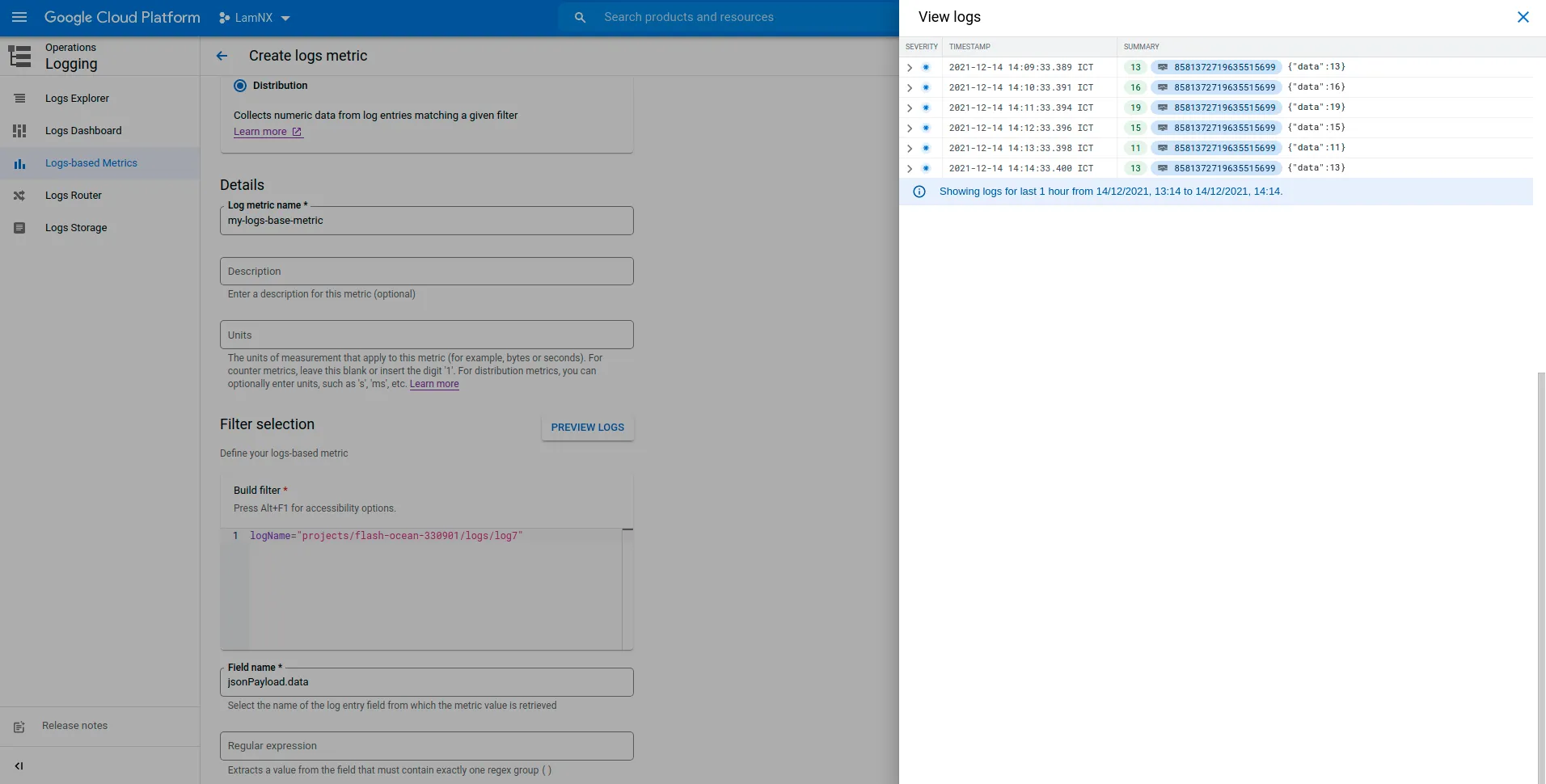The height and width of the screenshot is (784, 1546).
Task: Expand the 14:14:33.400 log entry
Action: click(910, 168)
